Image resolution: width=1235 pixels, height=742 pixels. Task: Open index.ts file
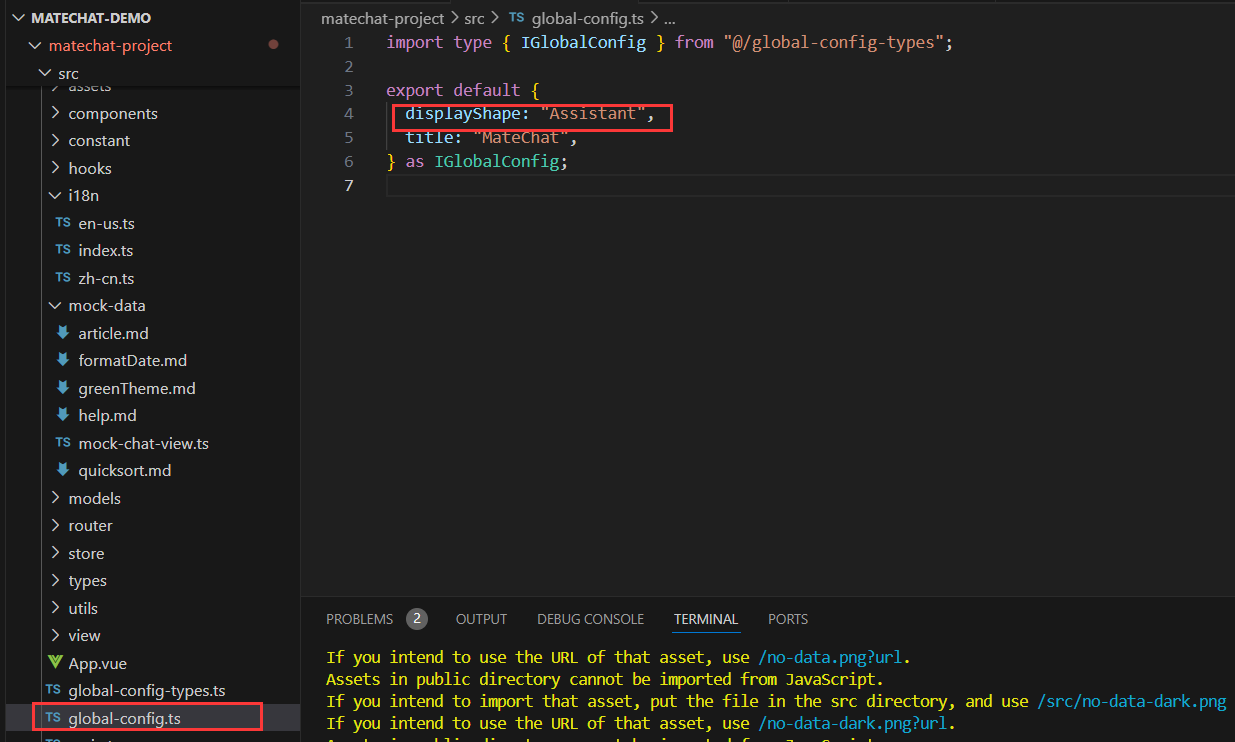[x=105, y=250]
